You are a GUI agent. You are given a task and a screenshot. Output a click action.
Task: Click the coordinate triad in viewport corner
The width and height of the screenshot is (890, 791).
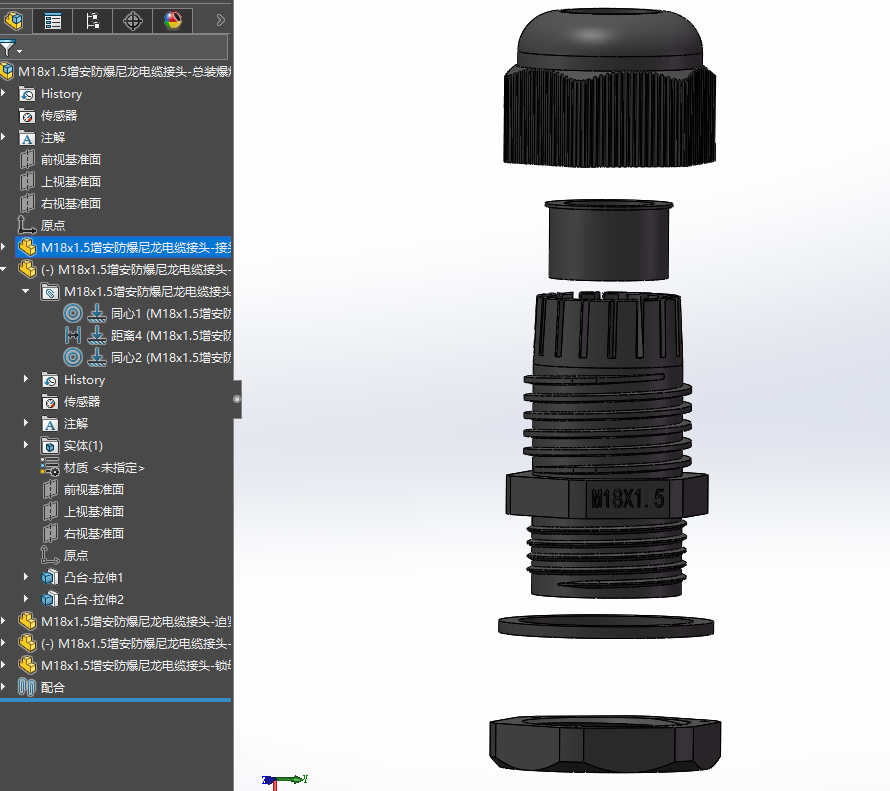(284, 781)
